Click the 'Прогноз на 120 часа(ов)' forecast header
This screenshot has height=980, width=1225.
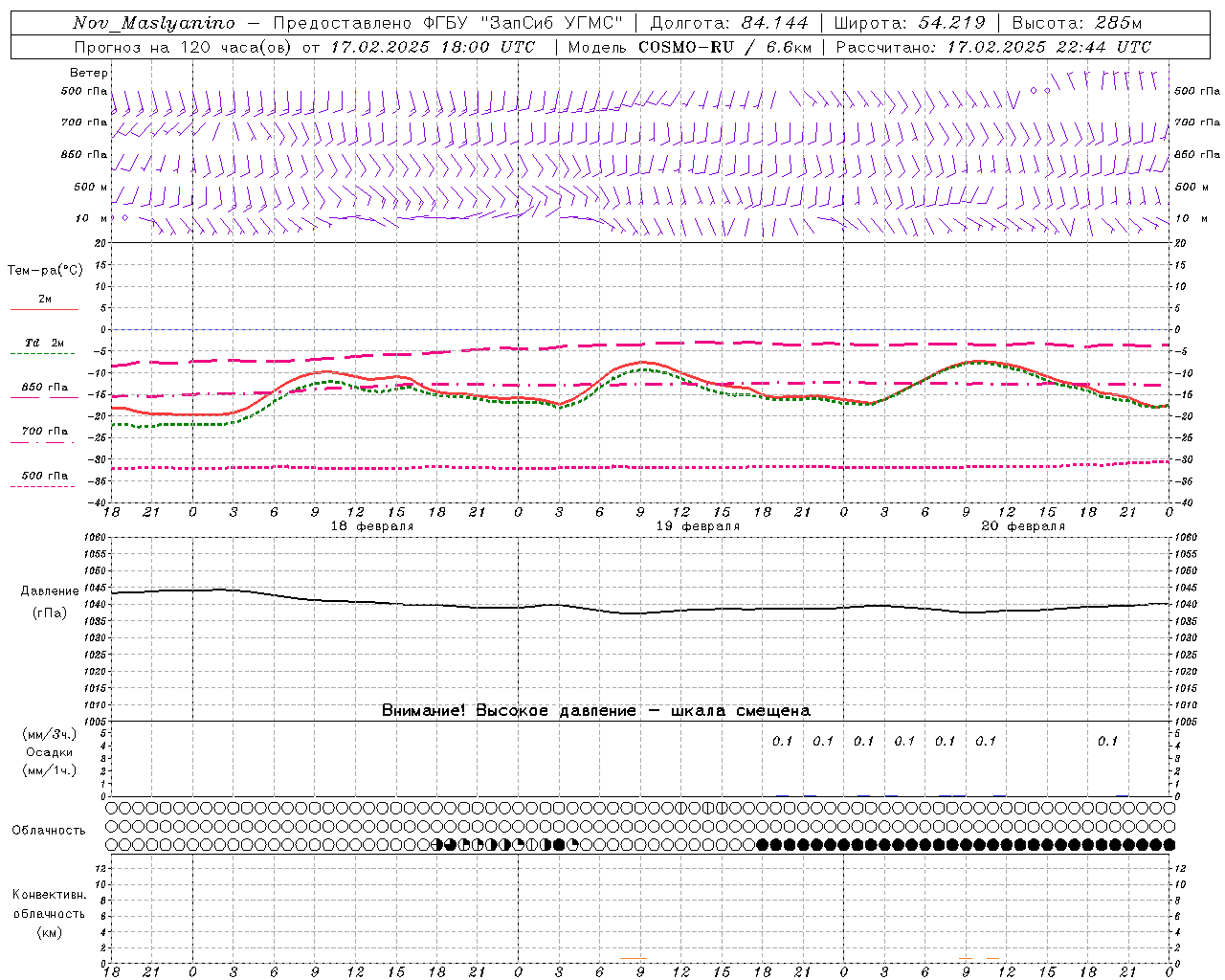(185, 47)
